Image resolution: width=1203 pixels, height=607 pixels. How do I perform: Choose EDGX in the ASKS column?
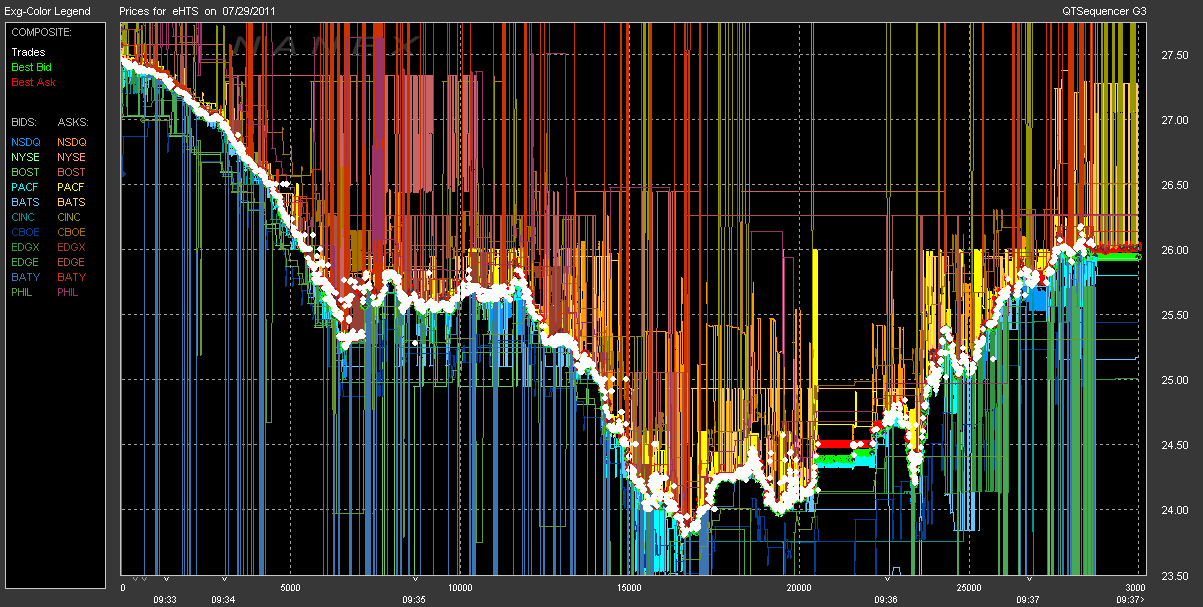pyautogui.click(x=71, y=247)
